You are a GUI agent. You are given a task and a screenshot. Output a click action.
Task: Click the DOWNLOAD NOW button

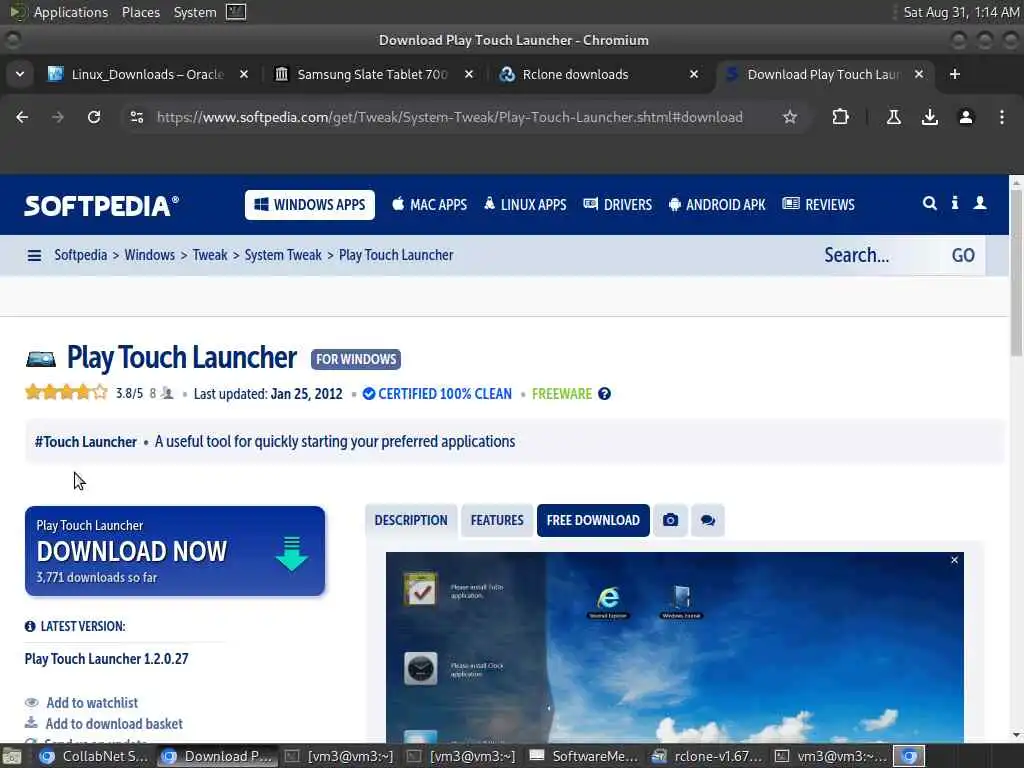pyautogui.click(x=175, y=551)
